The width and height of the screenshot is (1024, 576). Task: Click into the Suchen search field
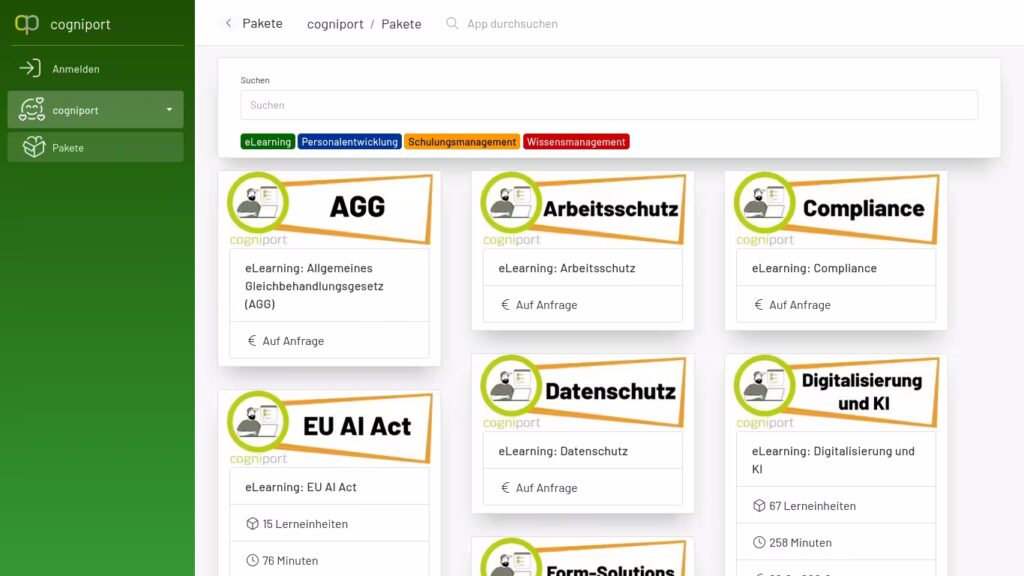[x=608, y=105]
